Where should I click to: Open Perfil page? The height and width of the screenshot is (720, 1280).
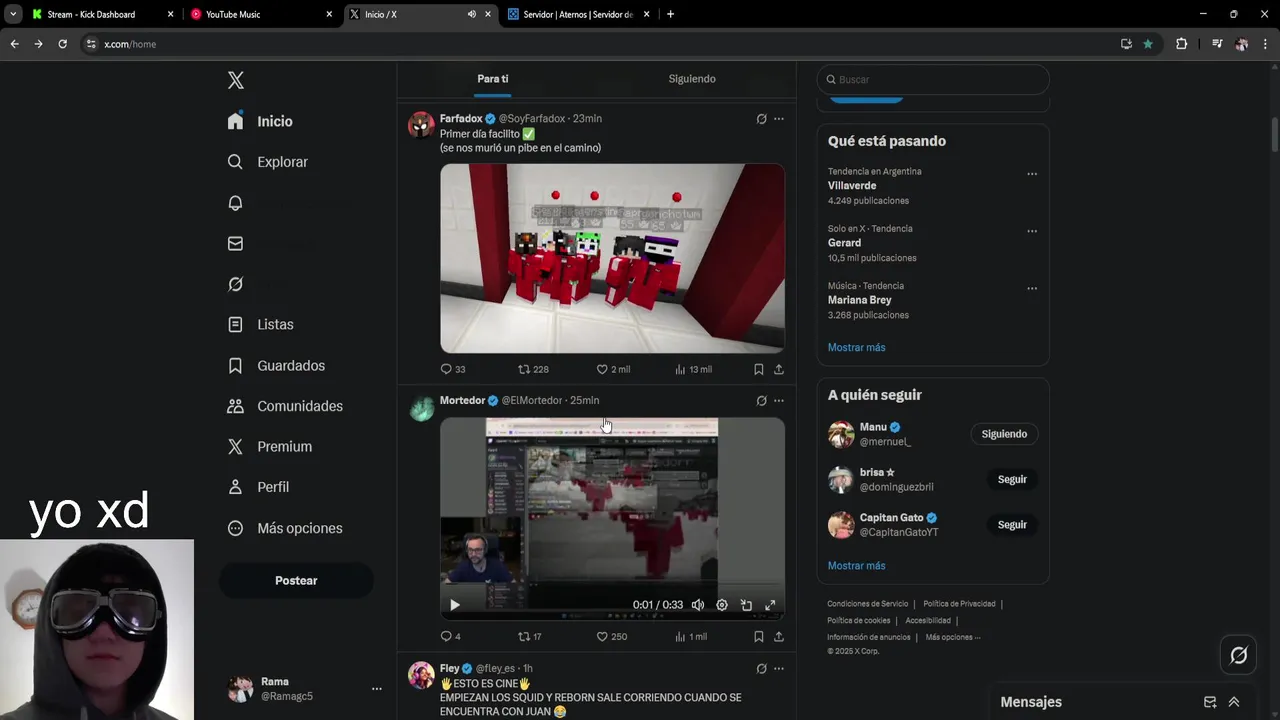pyautogui.click(x=258, y=487)
